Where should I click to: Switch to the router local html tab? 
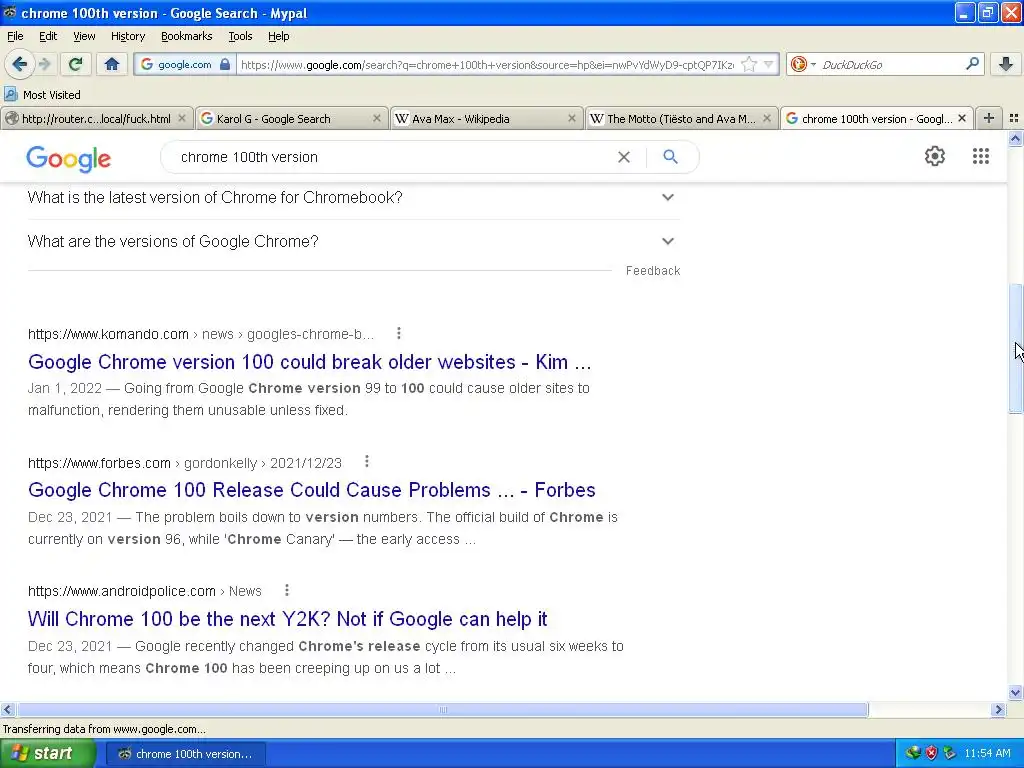(x=97, y=118)
